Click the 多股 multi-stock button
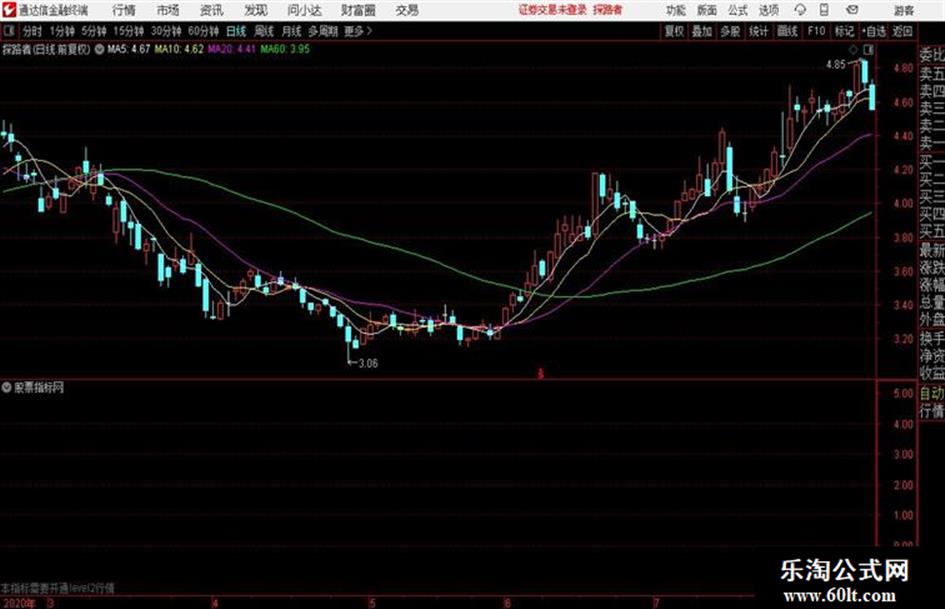This screenshot has width=945, height=609. pyautogui.click(x=730, y=31)
